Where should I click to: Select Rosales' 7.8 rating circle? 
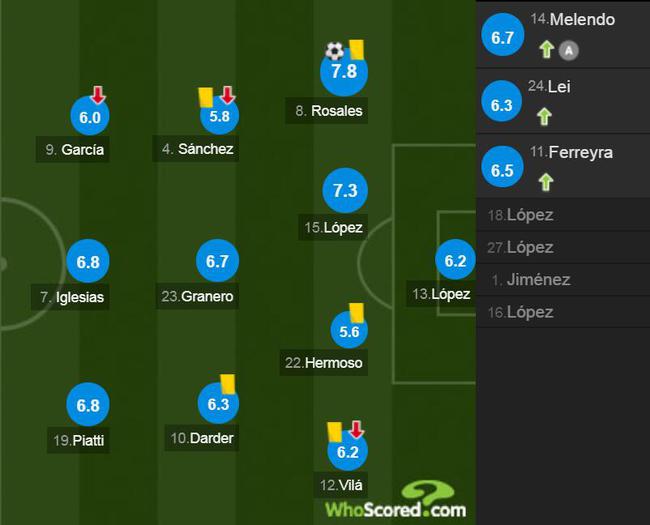pos(344,72)
